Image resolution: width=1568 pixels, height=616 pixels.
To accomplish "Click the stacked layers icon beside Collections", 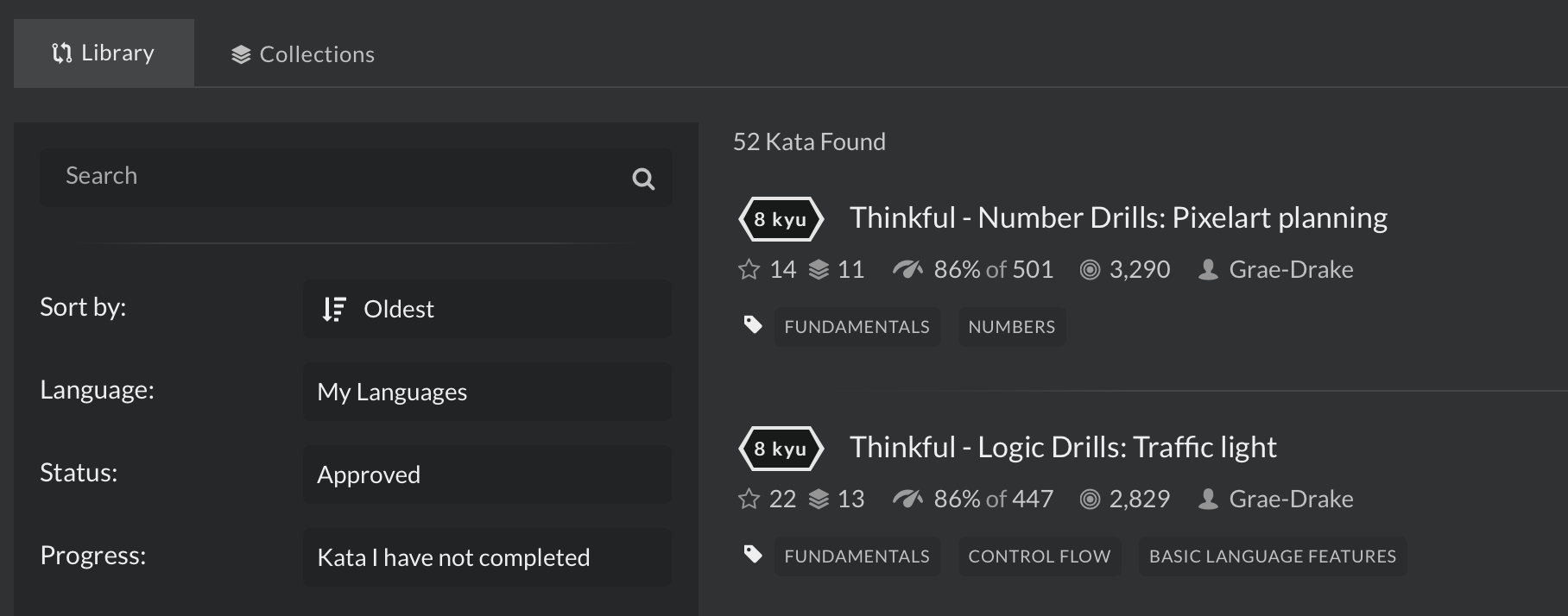I will pos(239,53).
